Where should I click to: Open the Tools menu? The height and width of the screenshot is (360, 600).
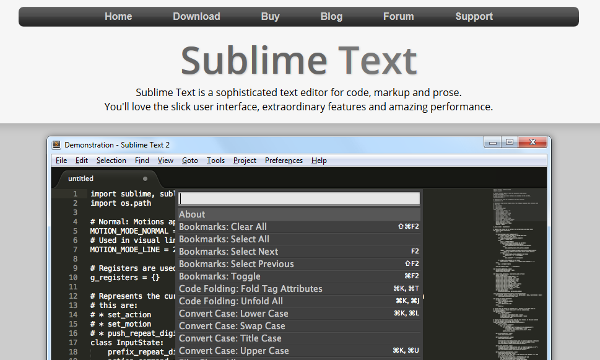coord(215,160)
